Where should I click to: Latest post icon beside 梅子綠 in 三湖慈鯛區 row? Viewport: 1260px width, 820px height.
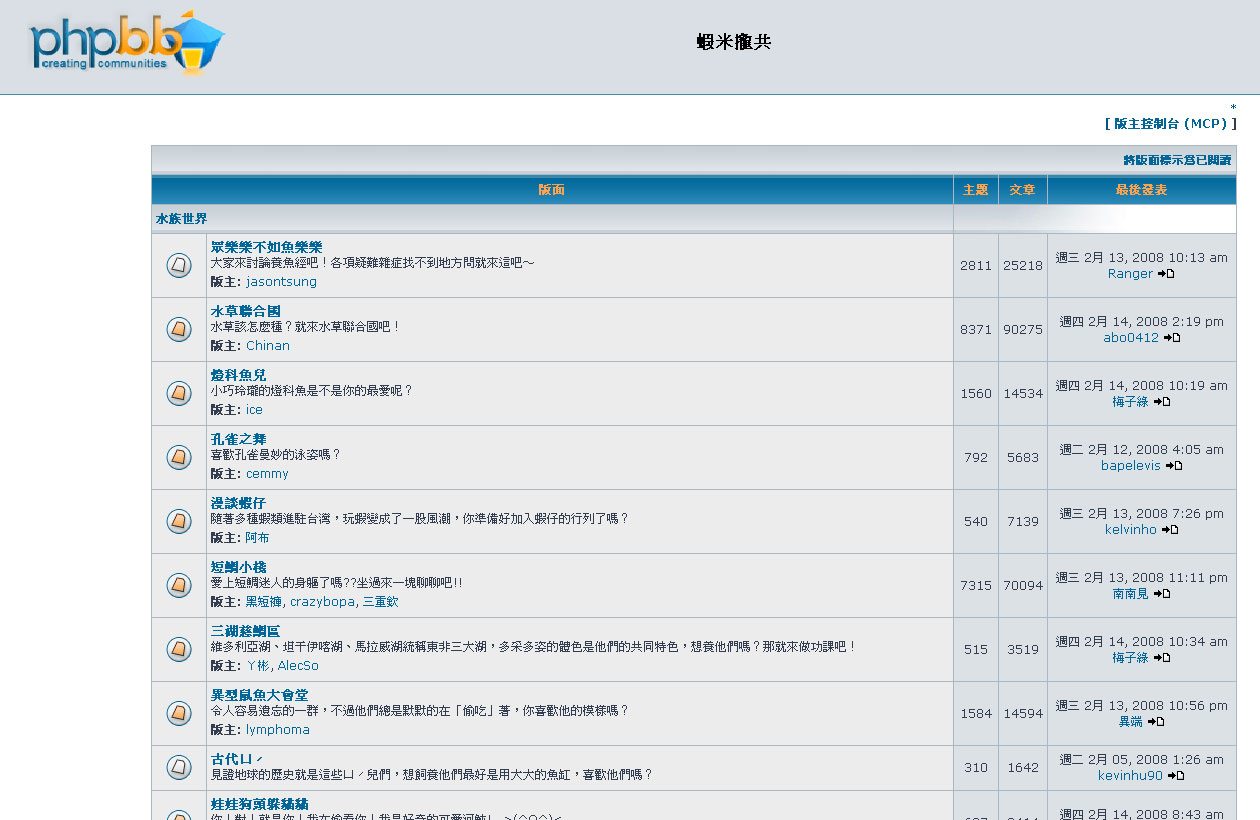(x=1162, y=658)
